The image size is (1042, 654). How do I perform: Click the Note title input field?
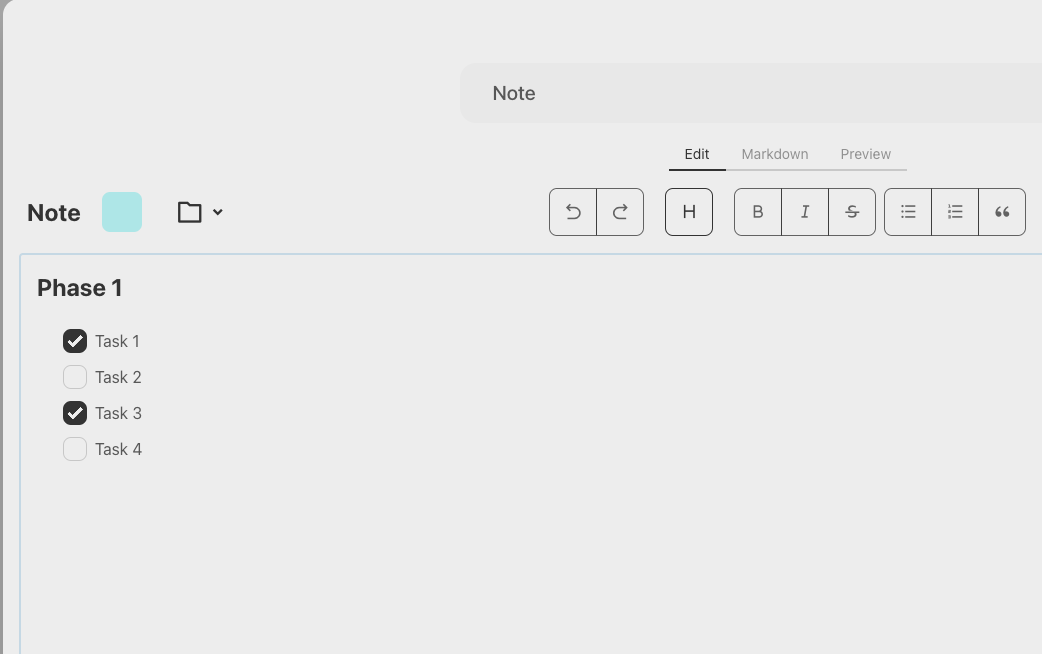pyautogui.click(x=750, y=93)
